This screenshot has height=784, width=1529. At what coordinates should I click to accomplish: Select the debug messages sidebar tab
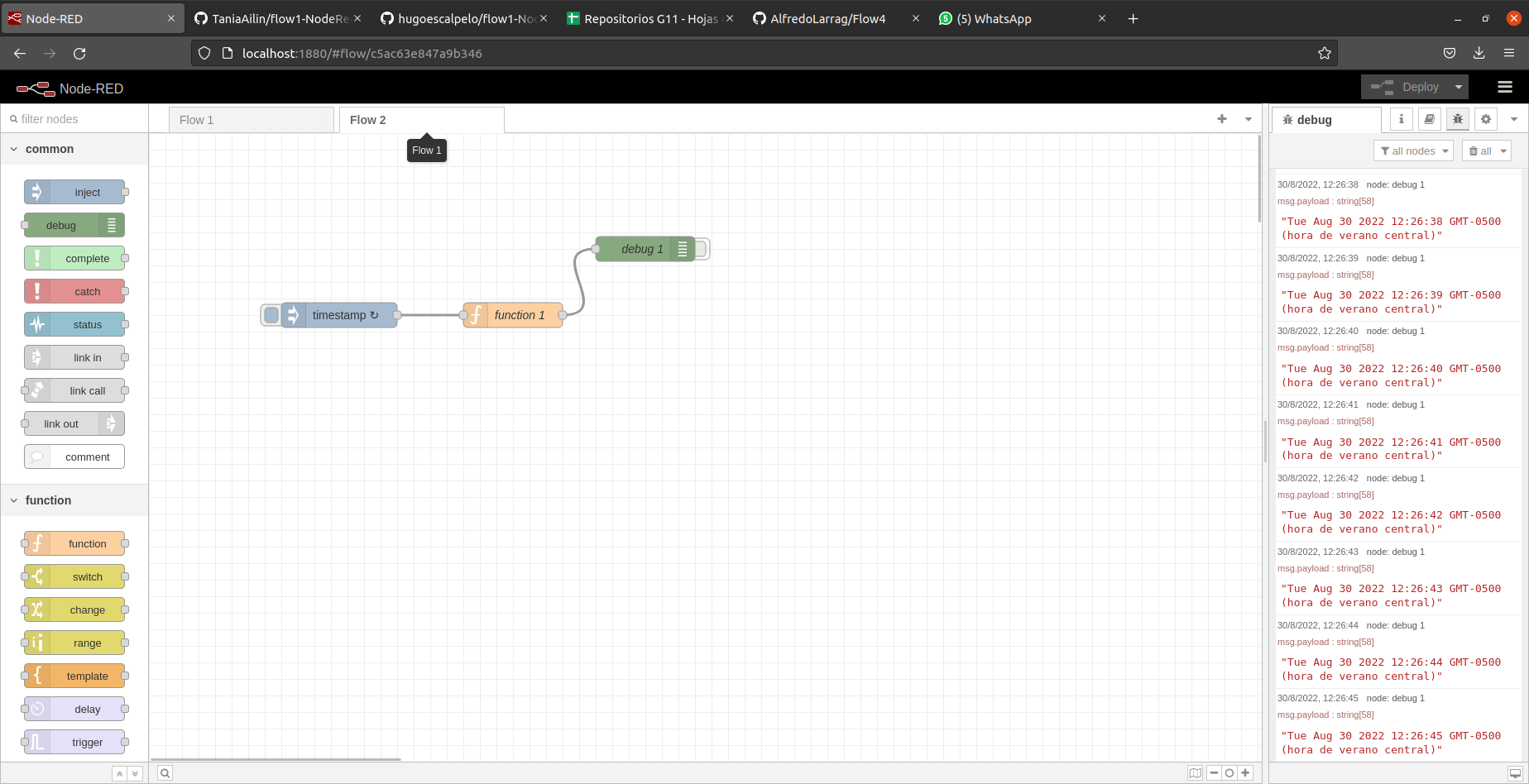coord(1457,119)
